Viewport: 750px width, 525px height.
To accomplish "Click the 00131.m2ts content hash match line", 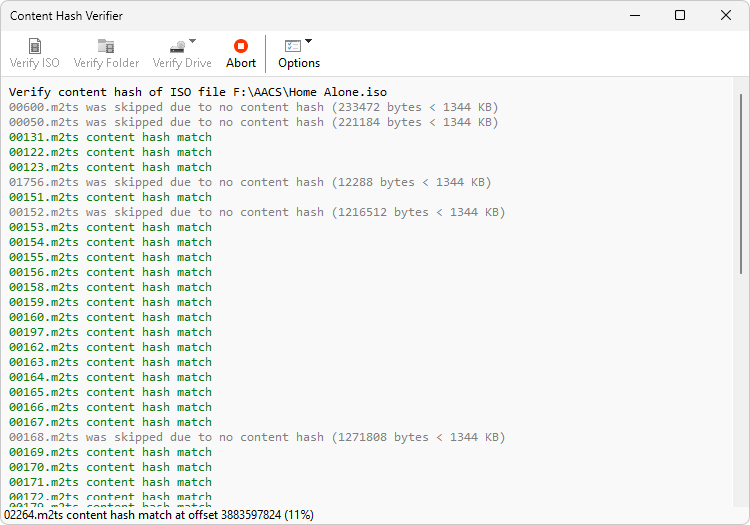I will click(110, 137).
